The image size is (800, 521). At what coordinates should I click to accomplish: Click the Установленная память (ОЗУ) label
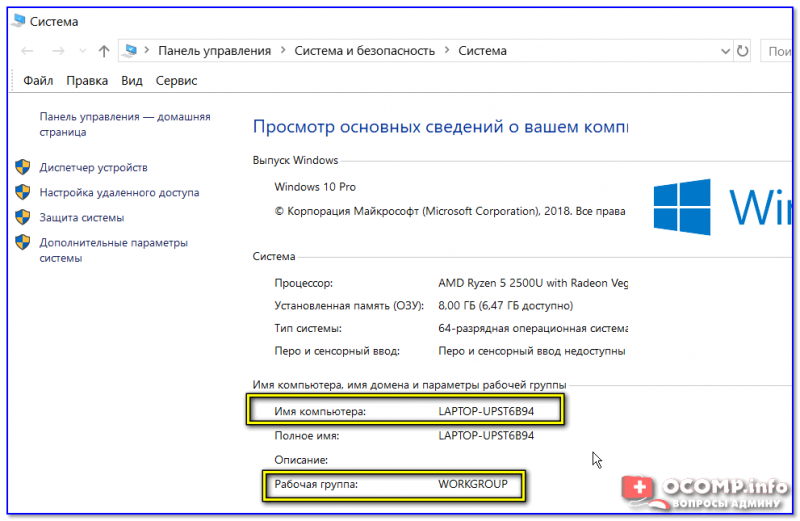pos(349,305)
